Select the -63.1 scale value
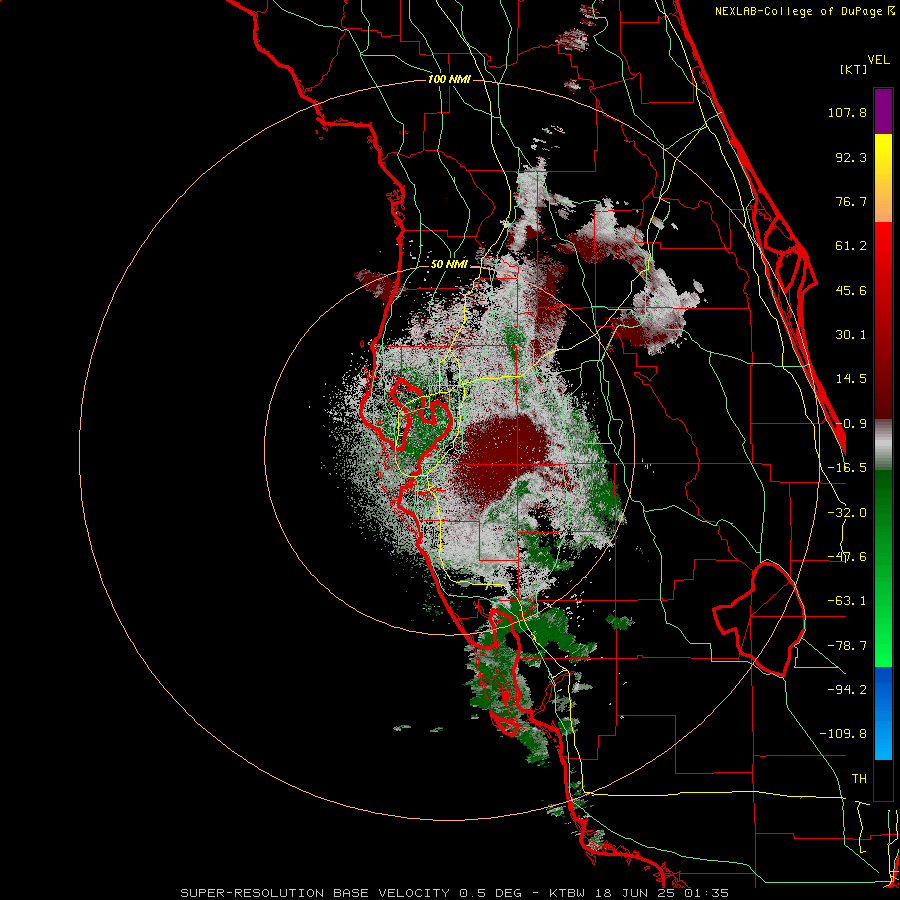 pos(847,601)
